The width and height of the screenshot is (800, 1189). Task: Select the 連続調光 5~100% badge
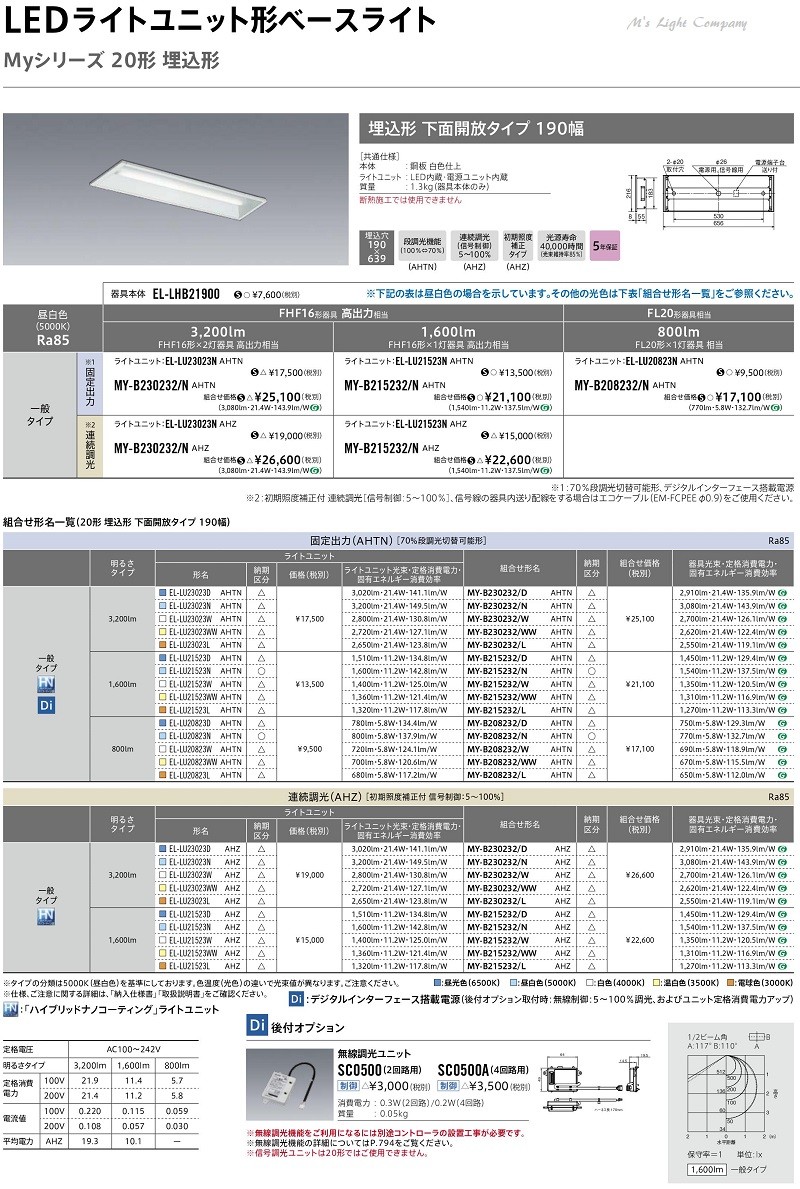tap(474, 246)
